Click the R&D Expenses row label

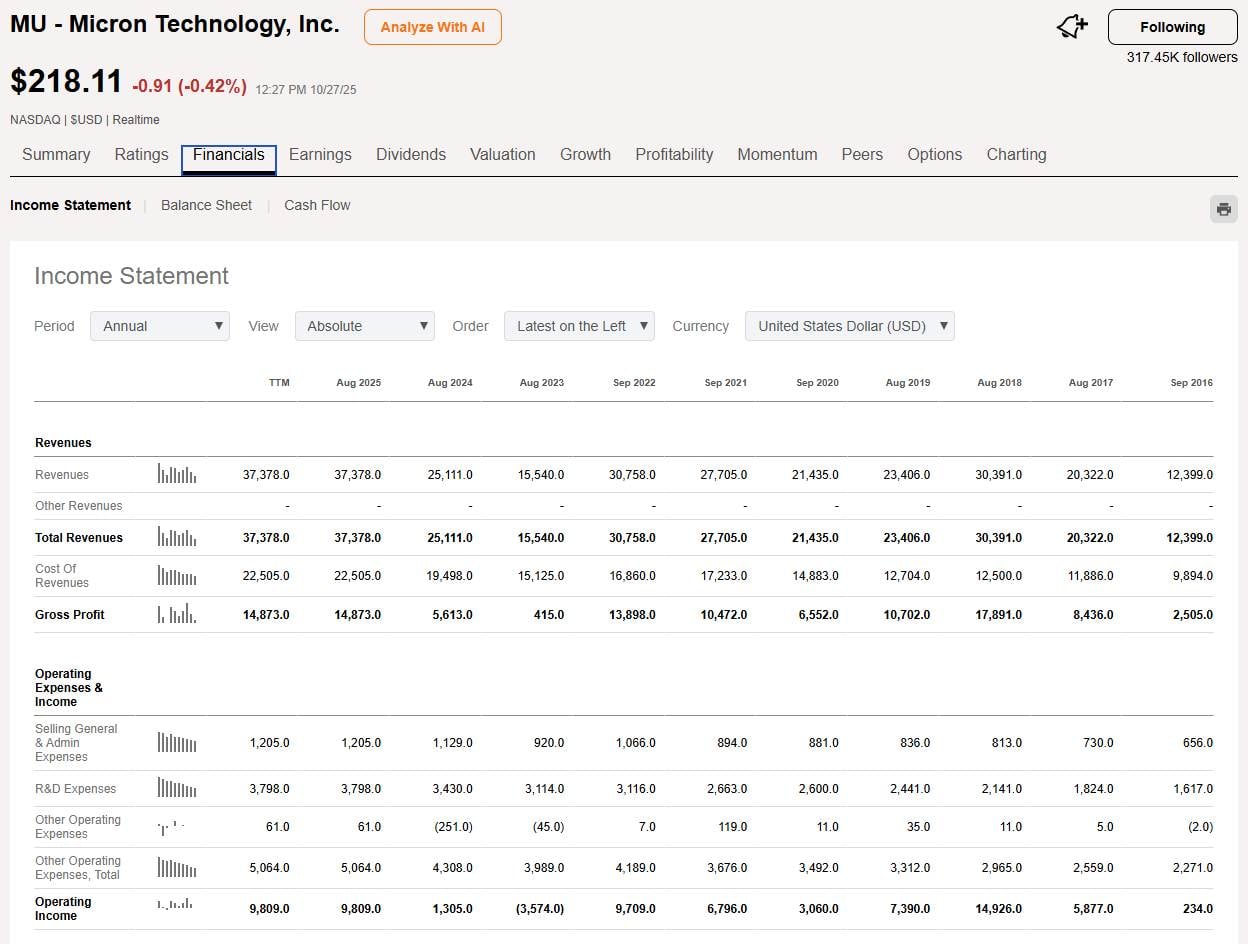76,789
